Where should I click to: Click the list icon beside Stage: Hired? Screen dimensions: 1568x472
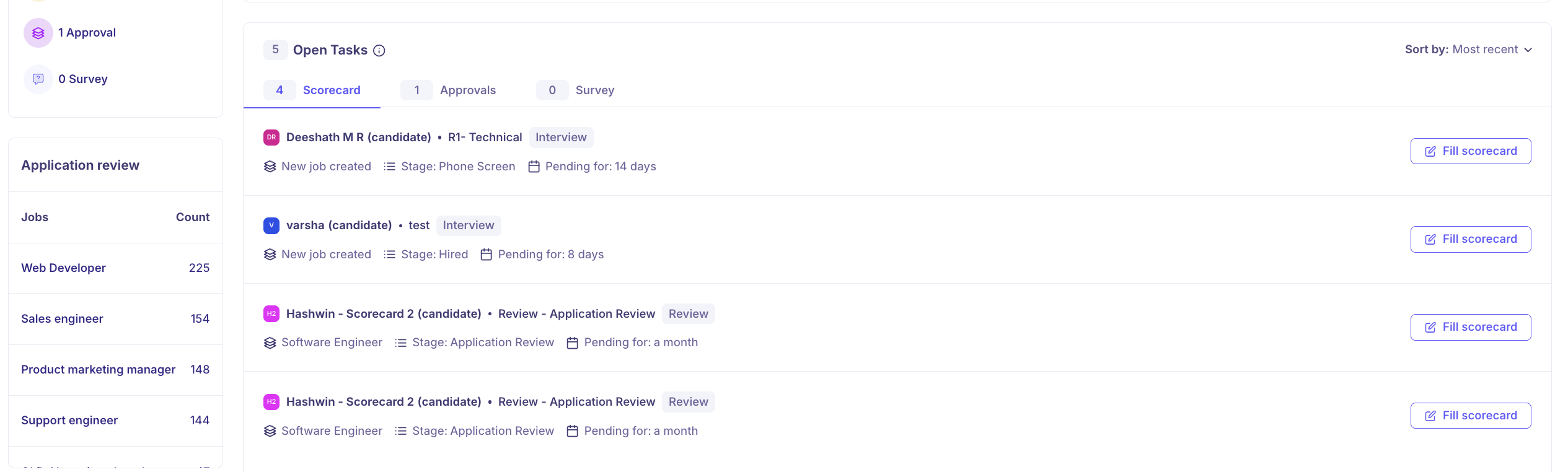(389, 255)
